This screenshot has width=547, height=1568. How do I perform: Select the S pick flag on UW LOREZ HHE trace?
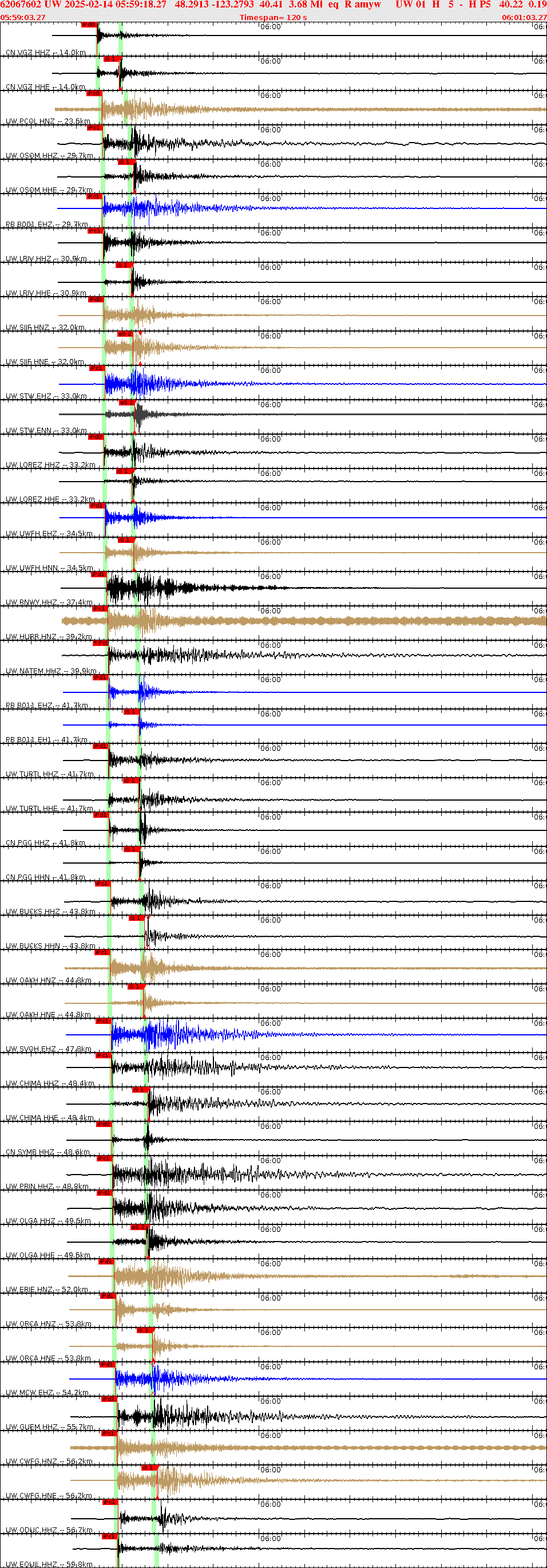(124, 472)
